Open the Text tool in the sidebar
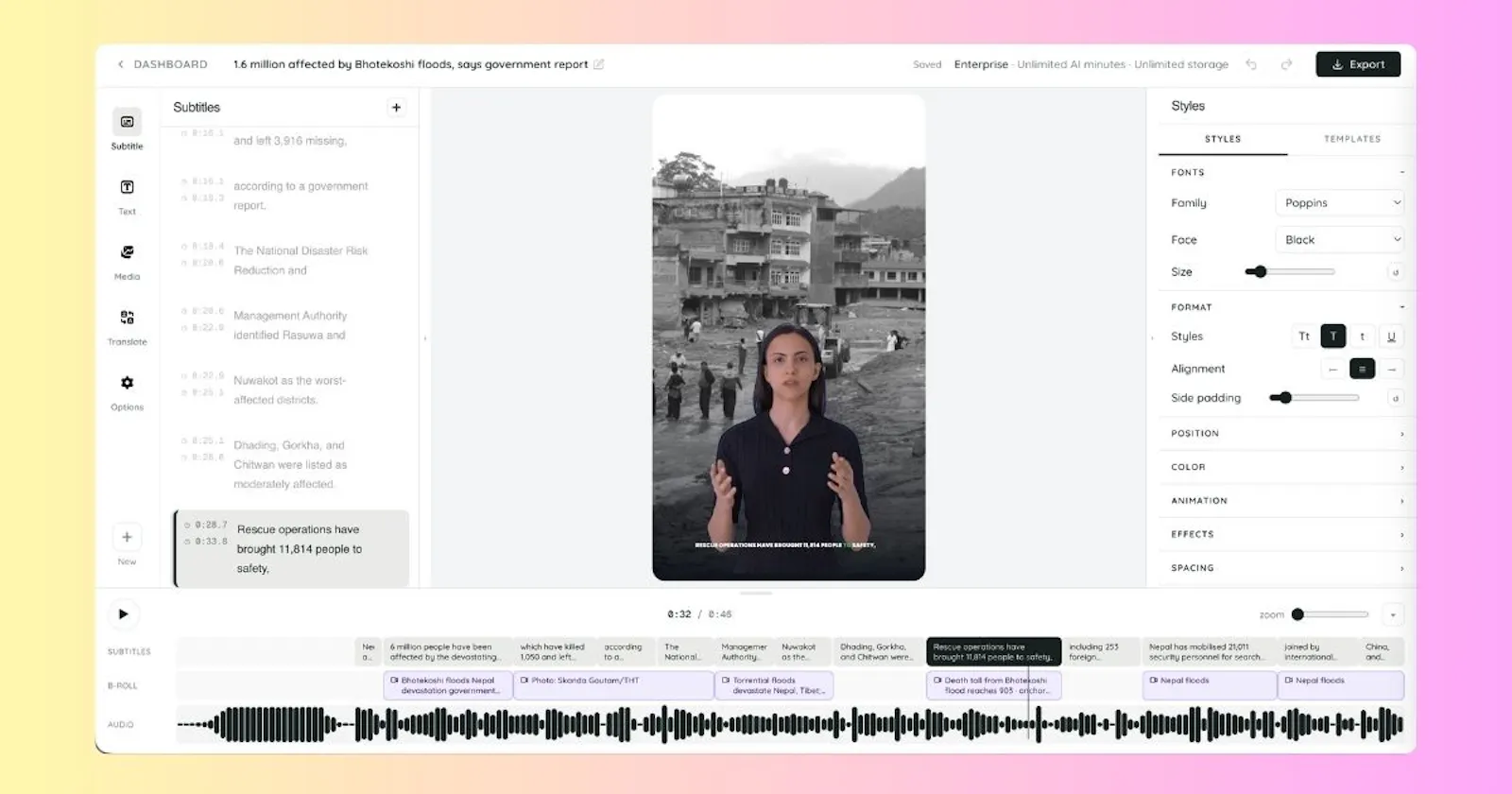Screen dimensions: 1512x794 [x=127, y=195]
